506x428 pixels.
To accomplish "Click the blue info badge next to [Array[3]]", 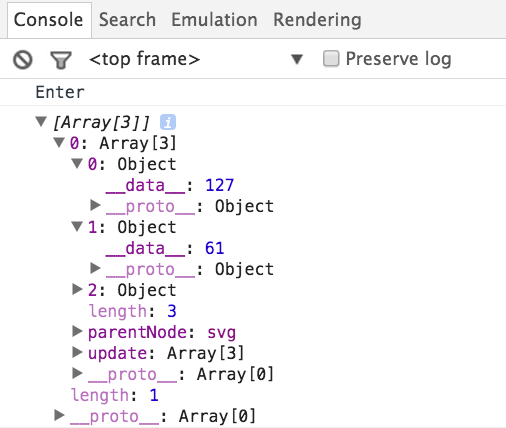I will pos(168,122).
